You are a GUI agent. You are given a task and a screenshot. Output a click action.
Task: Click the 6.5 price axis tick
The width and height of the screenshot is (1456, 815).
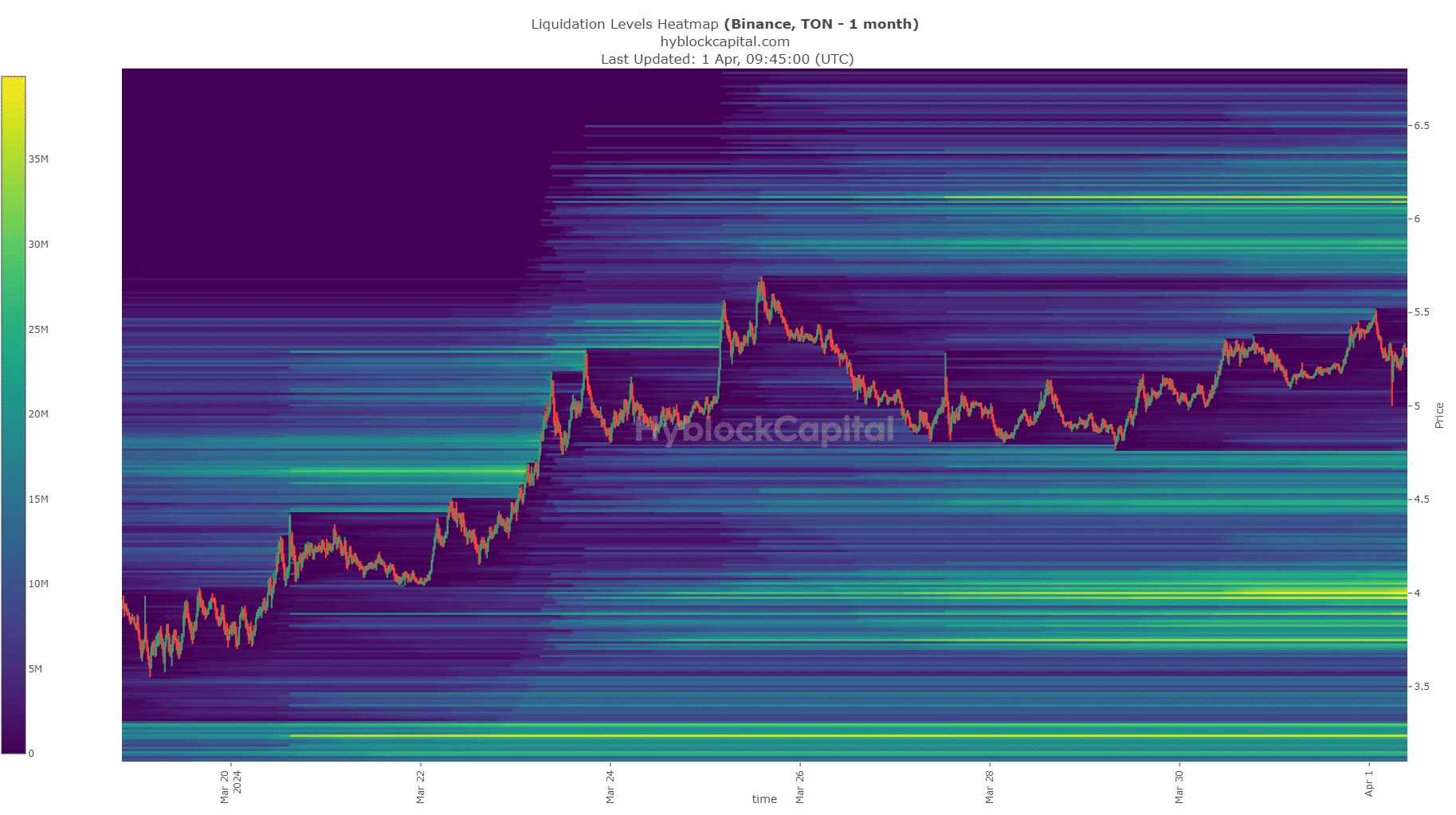click(1422, 126)
